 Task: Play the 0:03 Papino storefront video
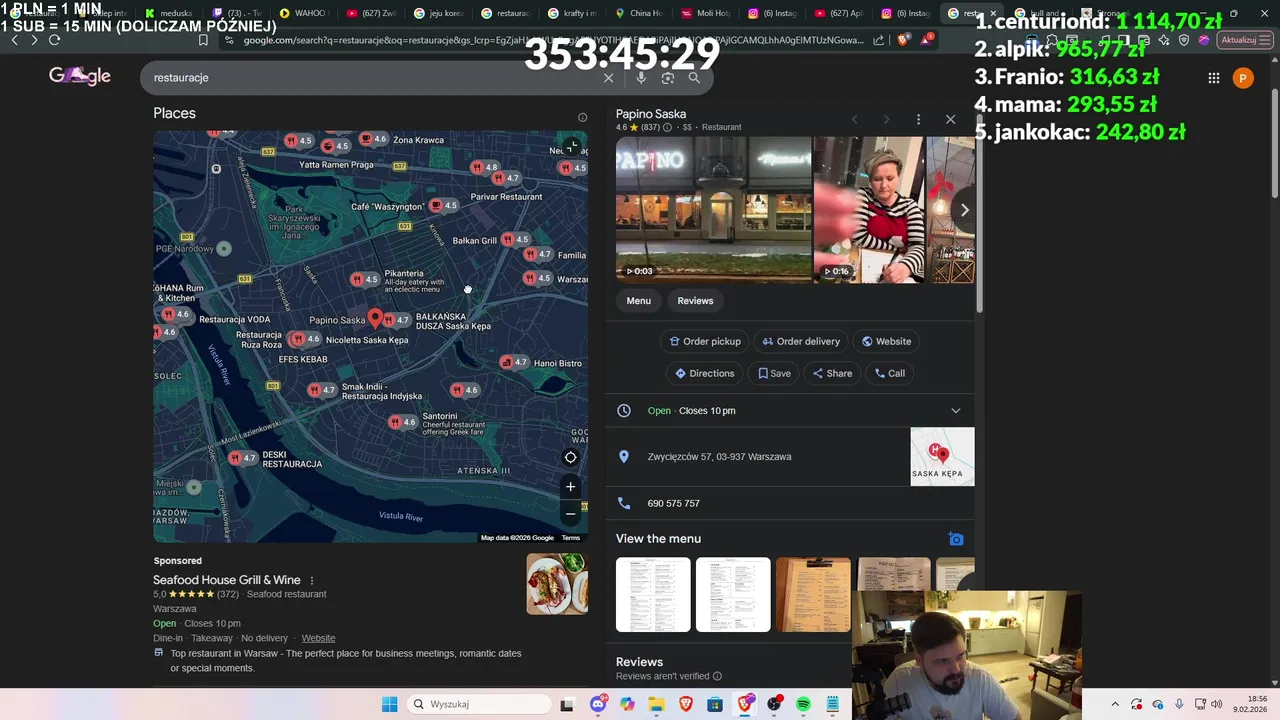[713, 210]
